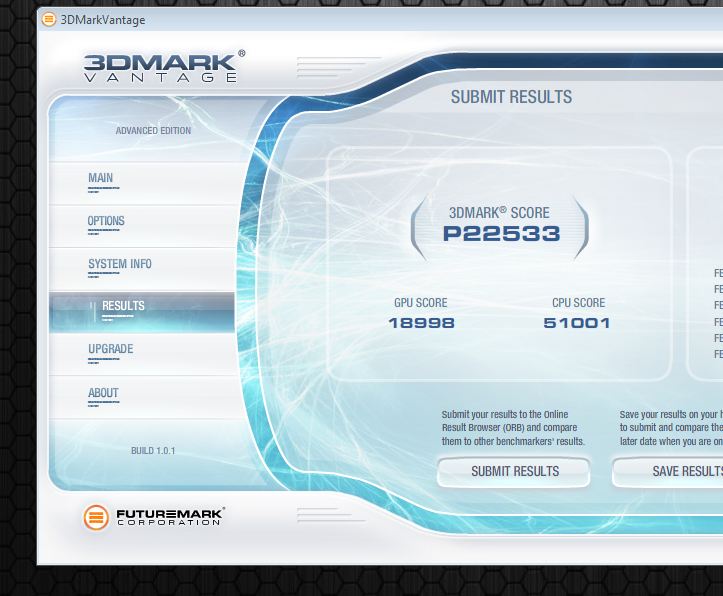Click the 3DMarkVantage window title text

point(103,20)
